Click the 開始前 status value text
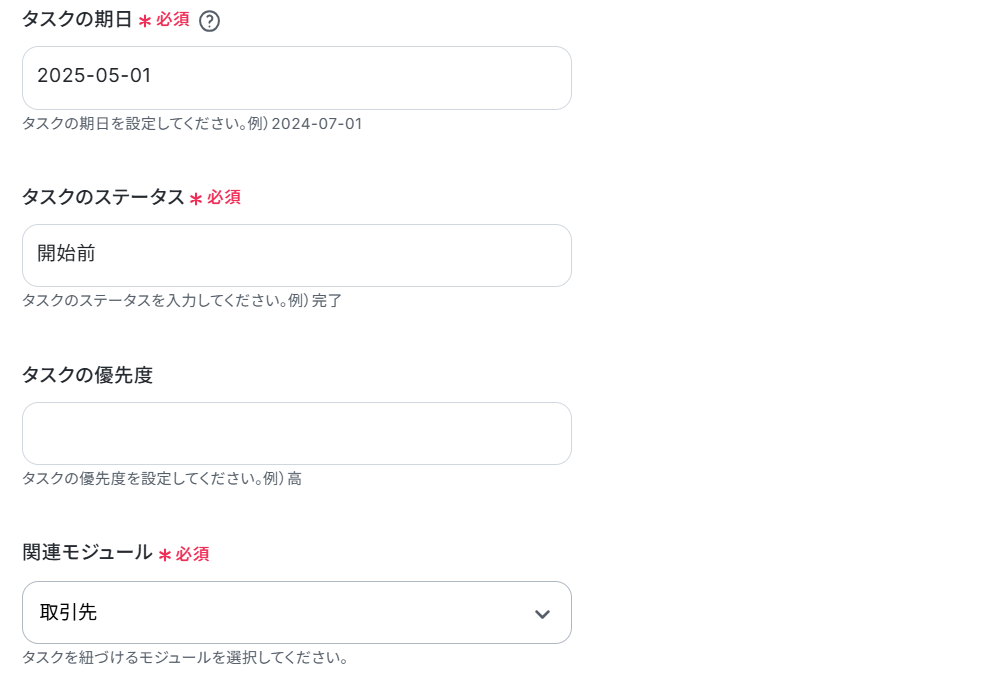982x686 pixels. 66,253
